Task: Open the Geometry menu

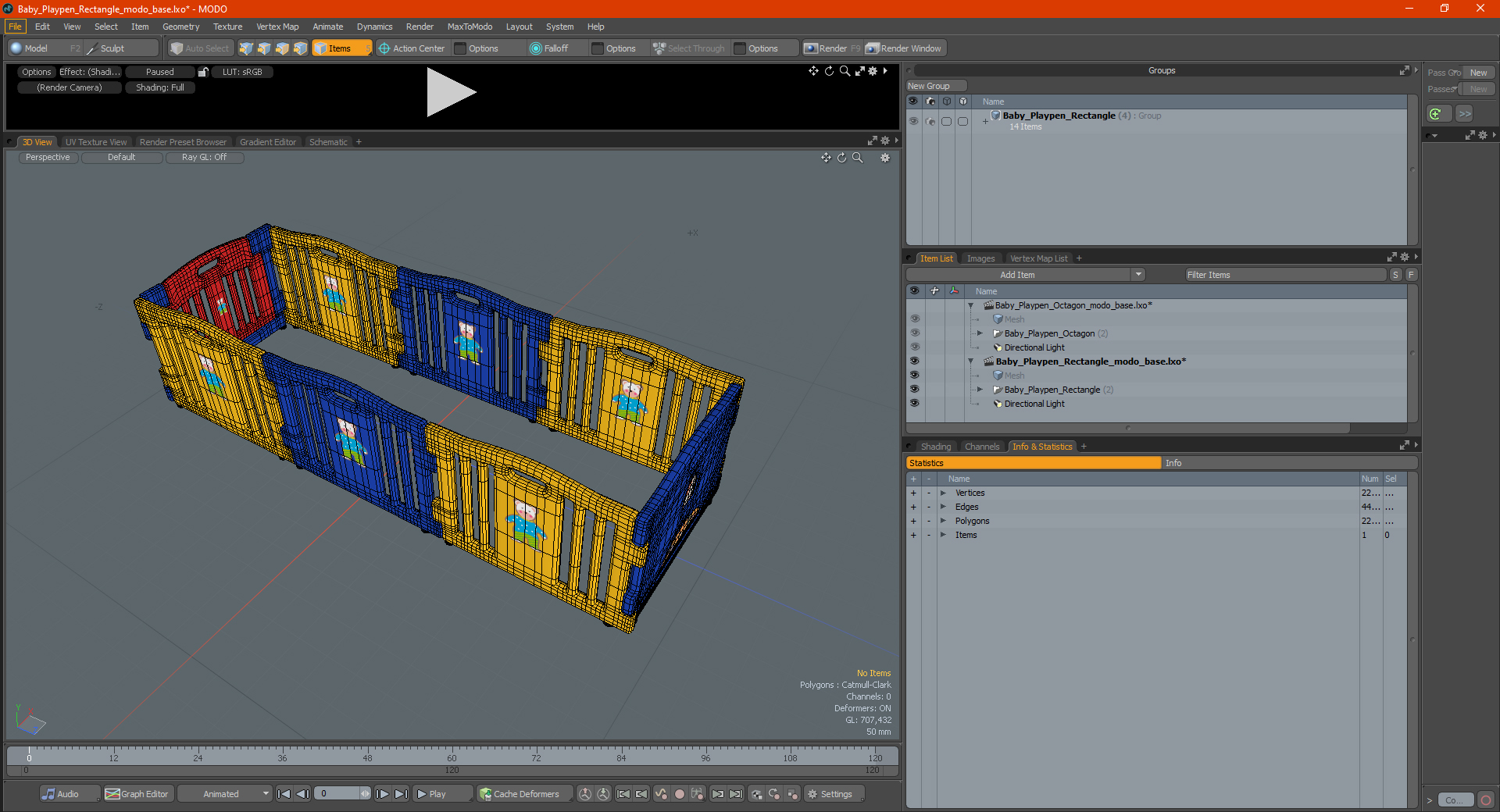Action: pyautogui.click(x=180, y=27)
